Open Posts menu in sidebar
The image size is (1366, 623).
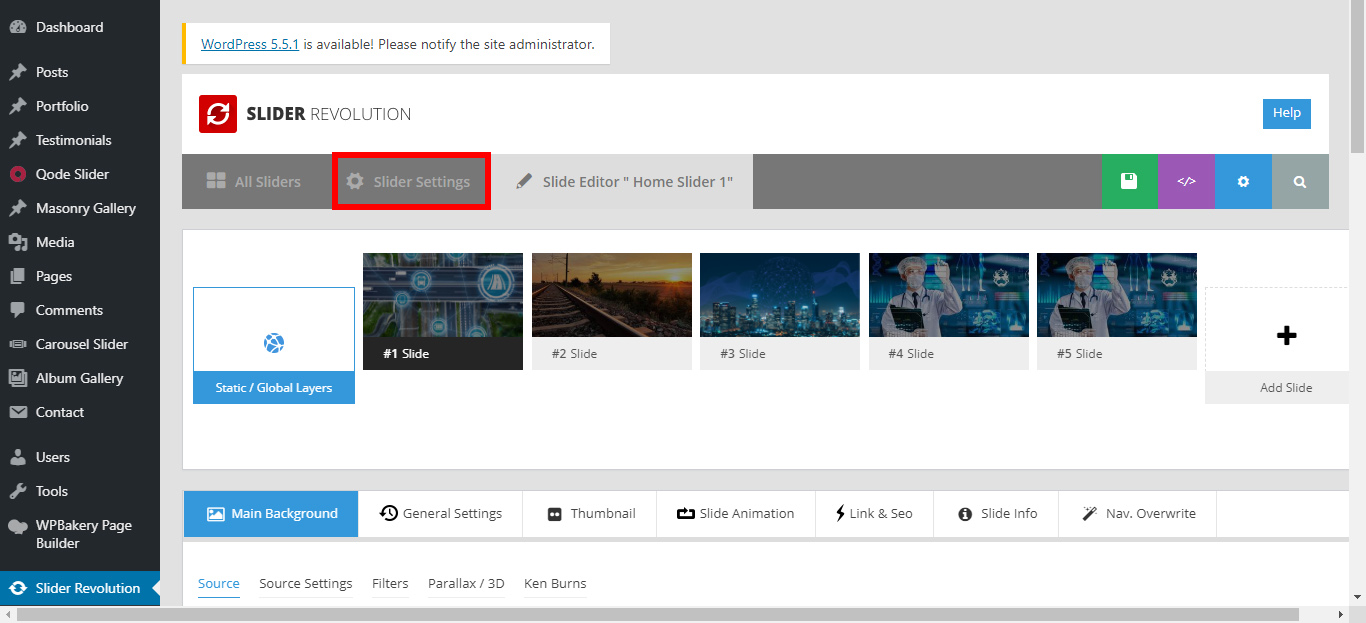coord(80,72)
